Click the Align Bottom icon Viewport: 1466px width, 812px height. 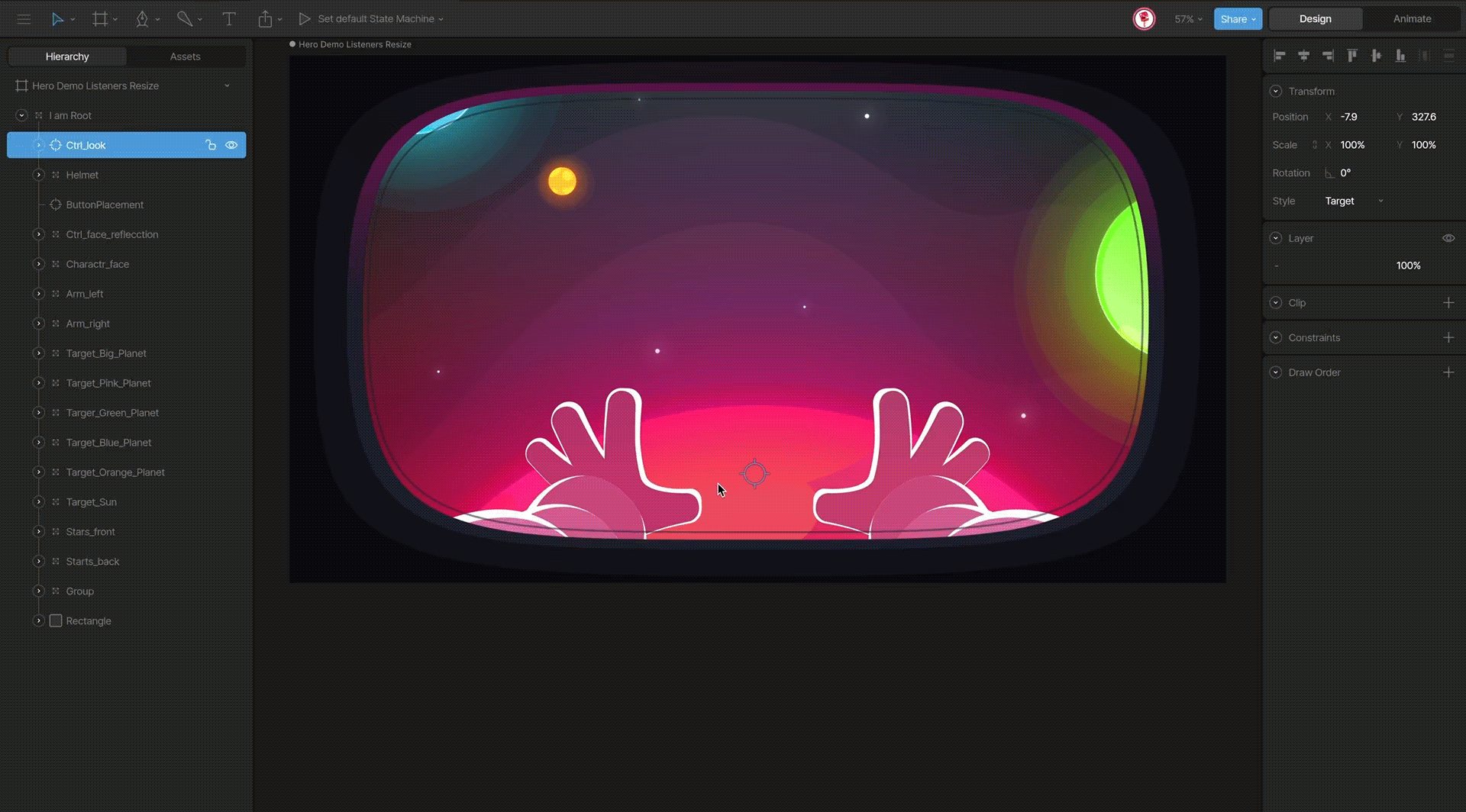click(1400, 56)
